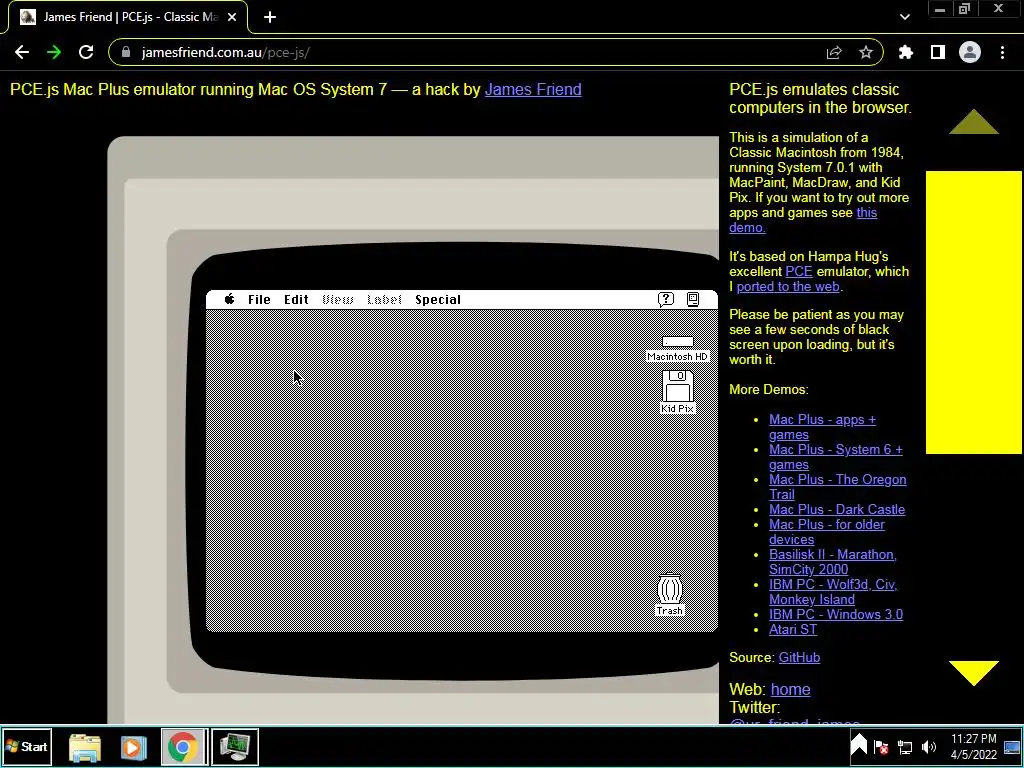Click the greyed-out View menu
This screenshot has height=768, width=1024.
click(x=338, y=299)
